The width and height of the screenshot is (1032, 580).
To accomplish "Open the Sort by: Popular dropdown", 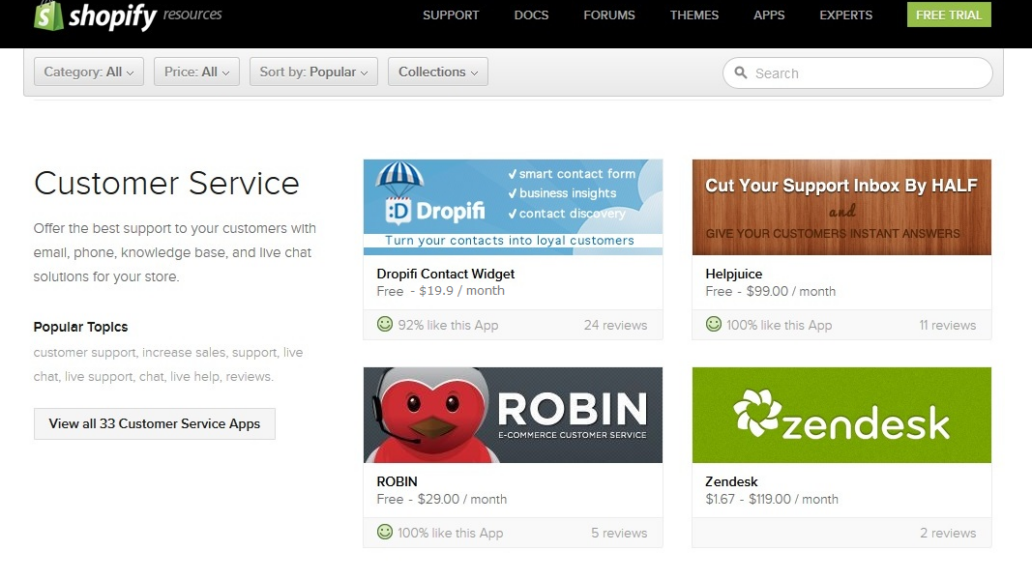I will [x=313, y=72].
